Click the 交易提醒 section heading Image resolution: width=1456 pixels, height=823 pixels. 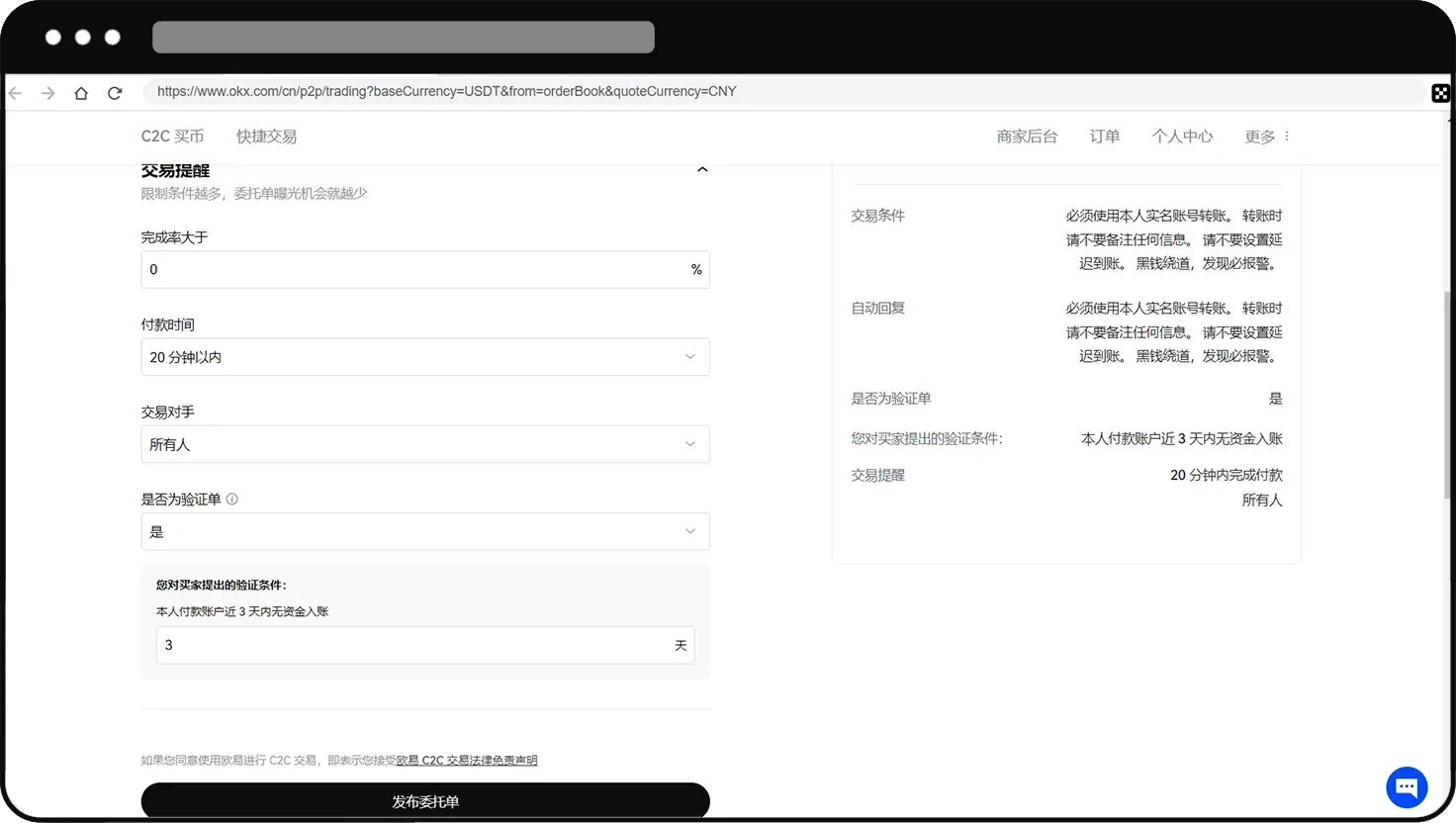pos(175,170)
